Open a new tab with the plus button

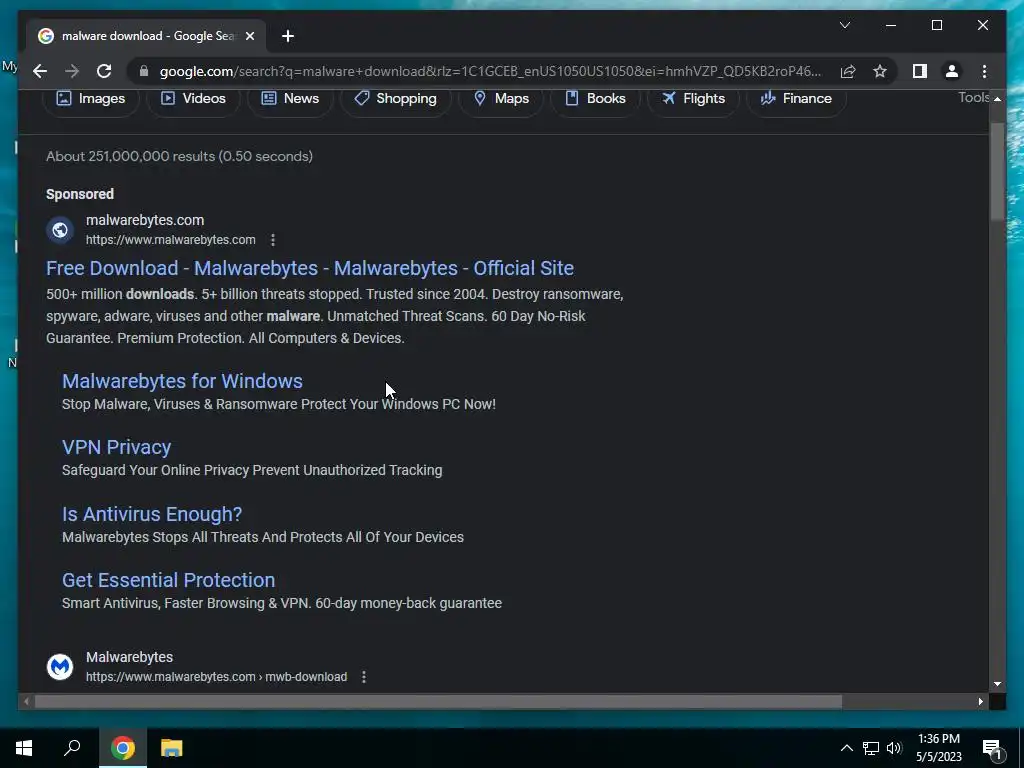pyautogui.click(x=288, y=36)
